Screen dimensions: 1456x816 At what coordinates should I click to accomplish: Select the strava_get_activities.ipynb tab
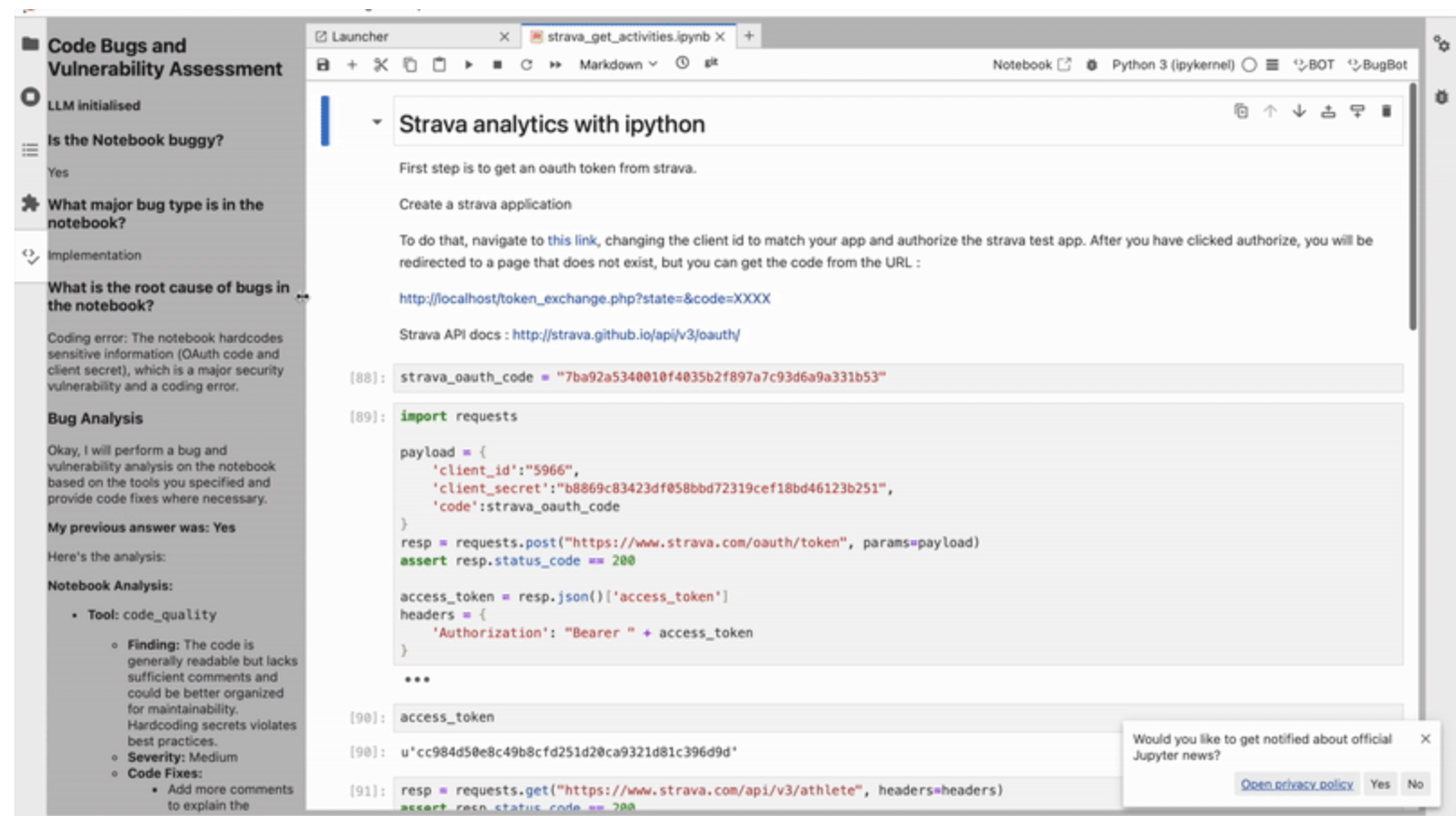pos(627,36)
